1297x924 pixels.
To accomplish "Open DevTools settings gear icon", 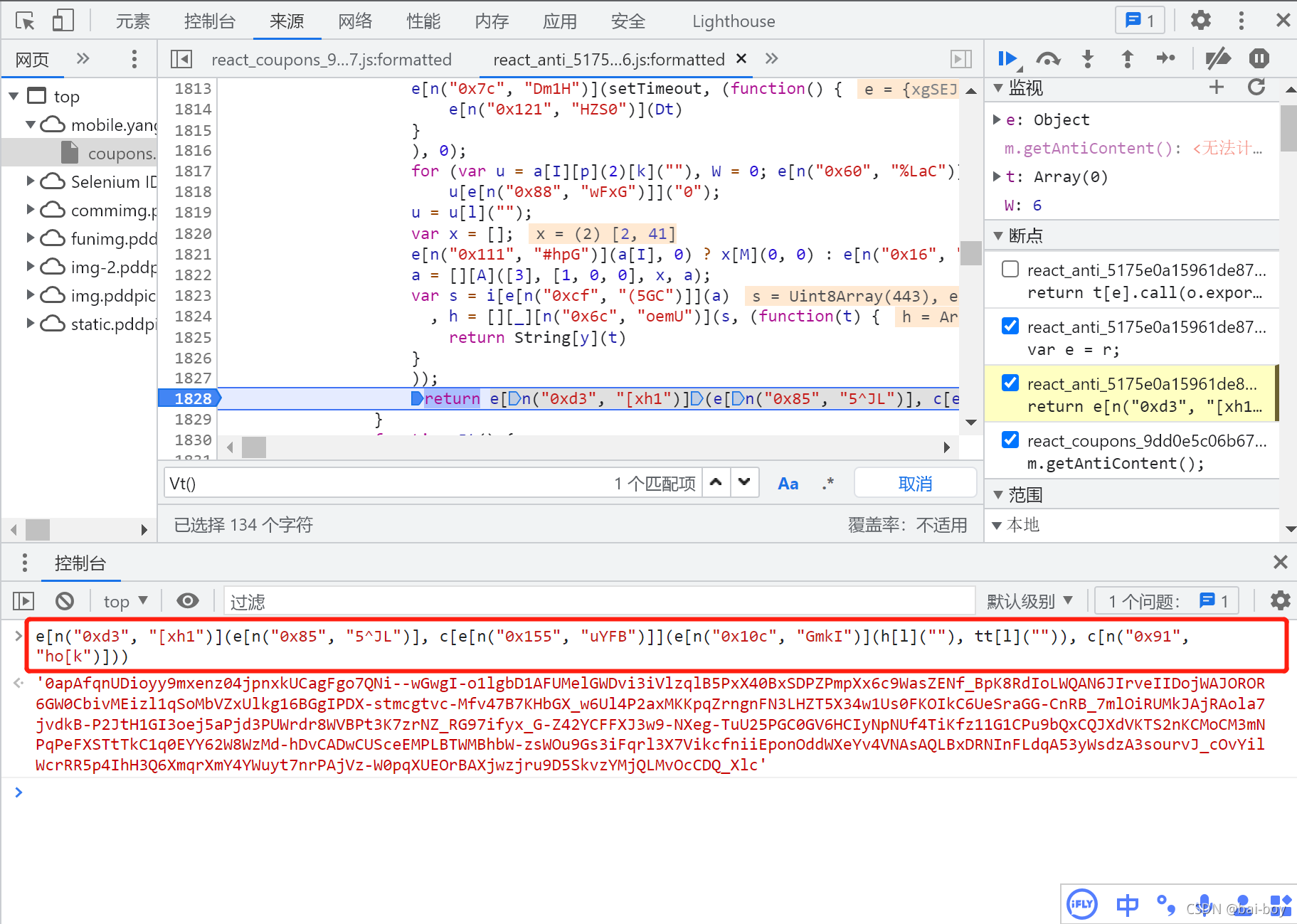I will tap(1201, 21).
